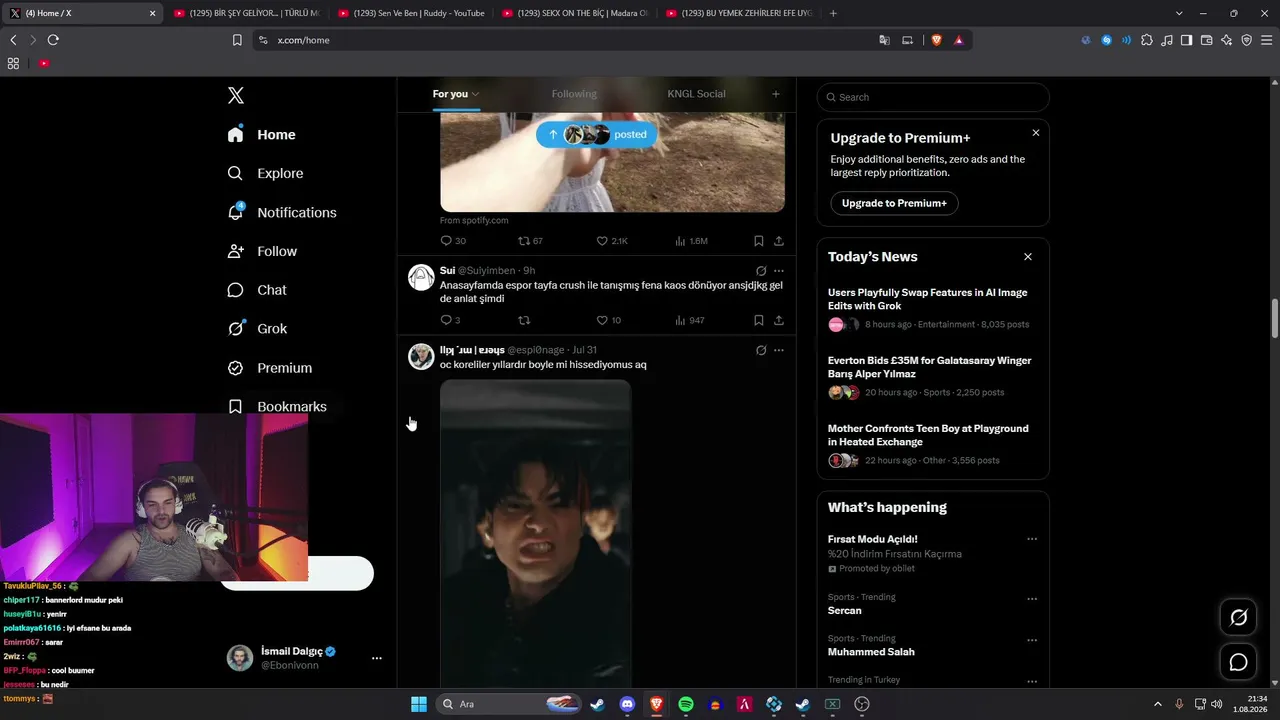Ask Grok about Sui's post
Screen dimensions: 1280x720
point(761,271)
